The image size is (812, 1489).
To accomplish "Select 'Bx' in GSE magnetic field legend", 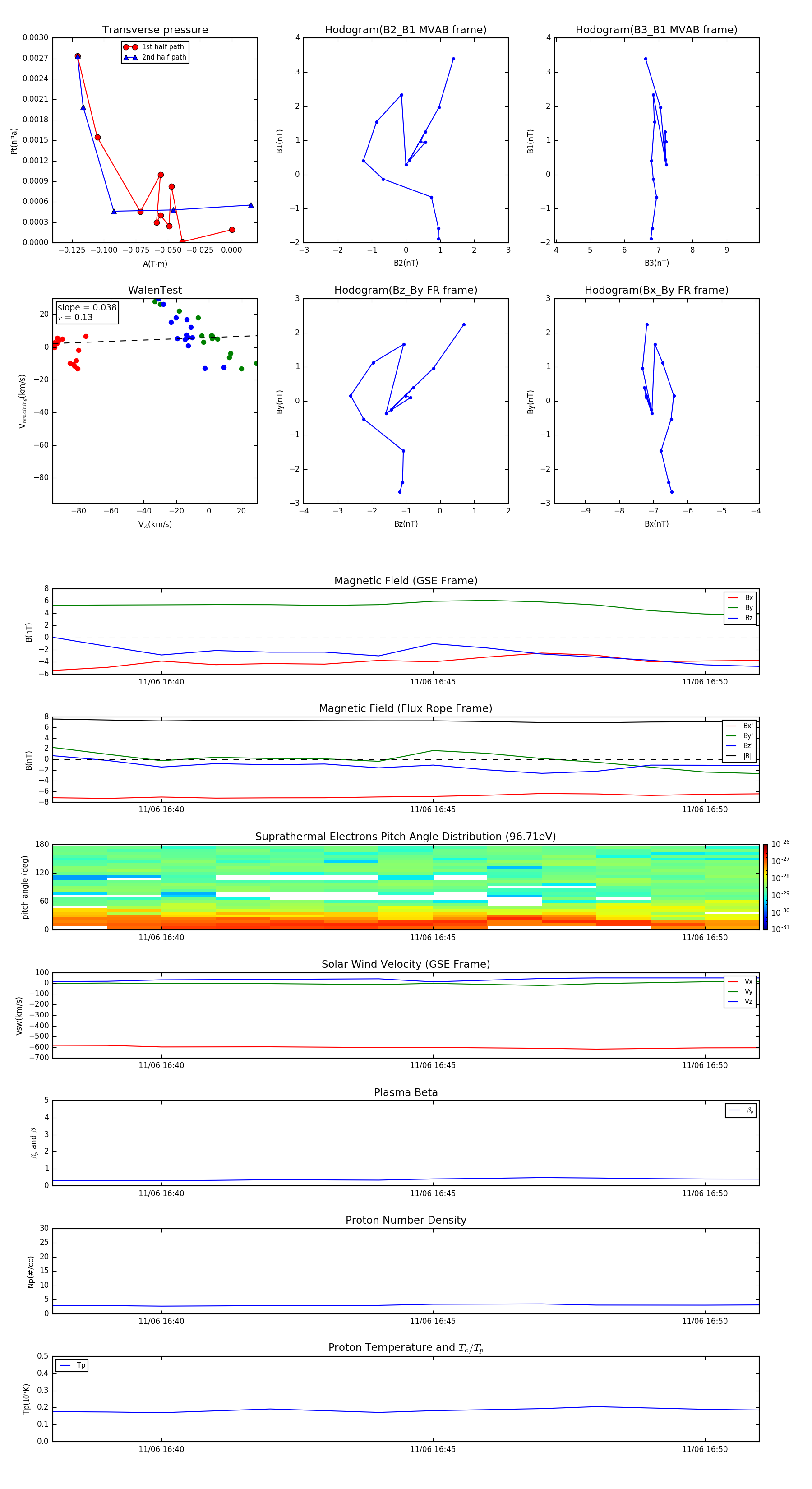I will point(741,598).
